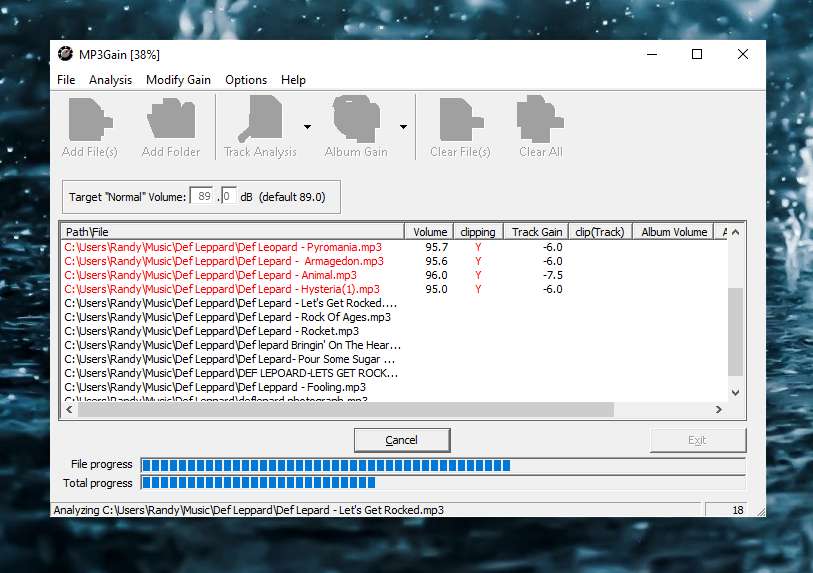
Task: Expand the Album Gain dropdown arrow
Action: coord(403,127)
